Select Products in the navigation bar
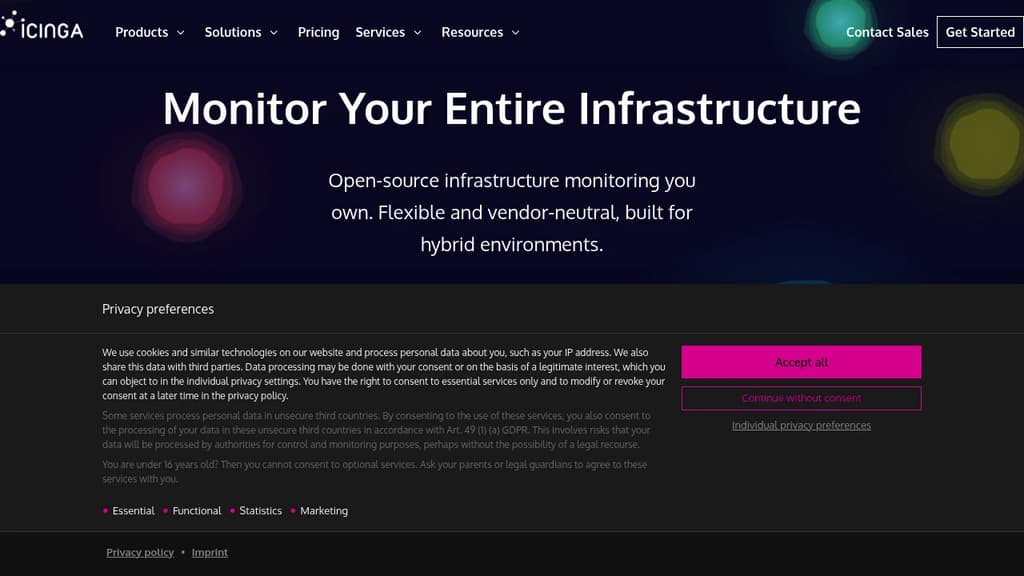Image resolution: width=1024 pixels, height=576 pixels. [x=141, y=32]
